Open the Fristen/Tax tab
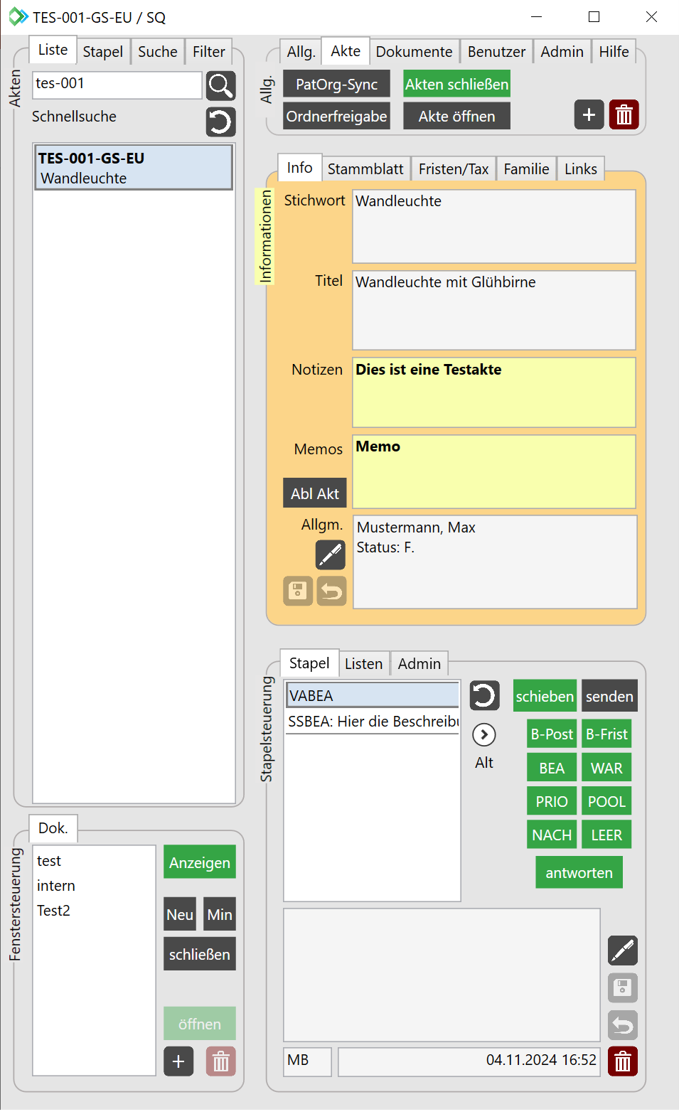The image size is (679, 1110). tap(454, 169)
